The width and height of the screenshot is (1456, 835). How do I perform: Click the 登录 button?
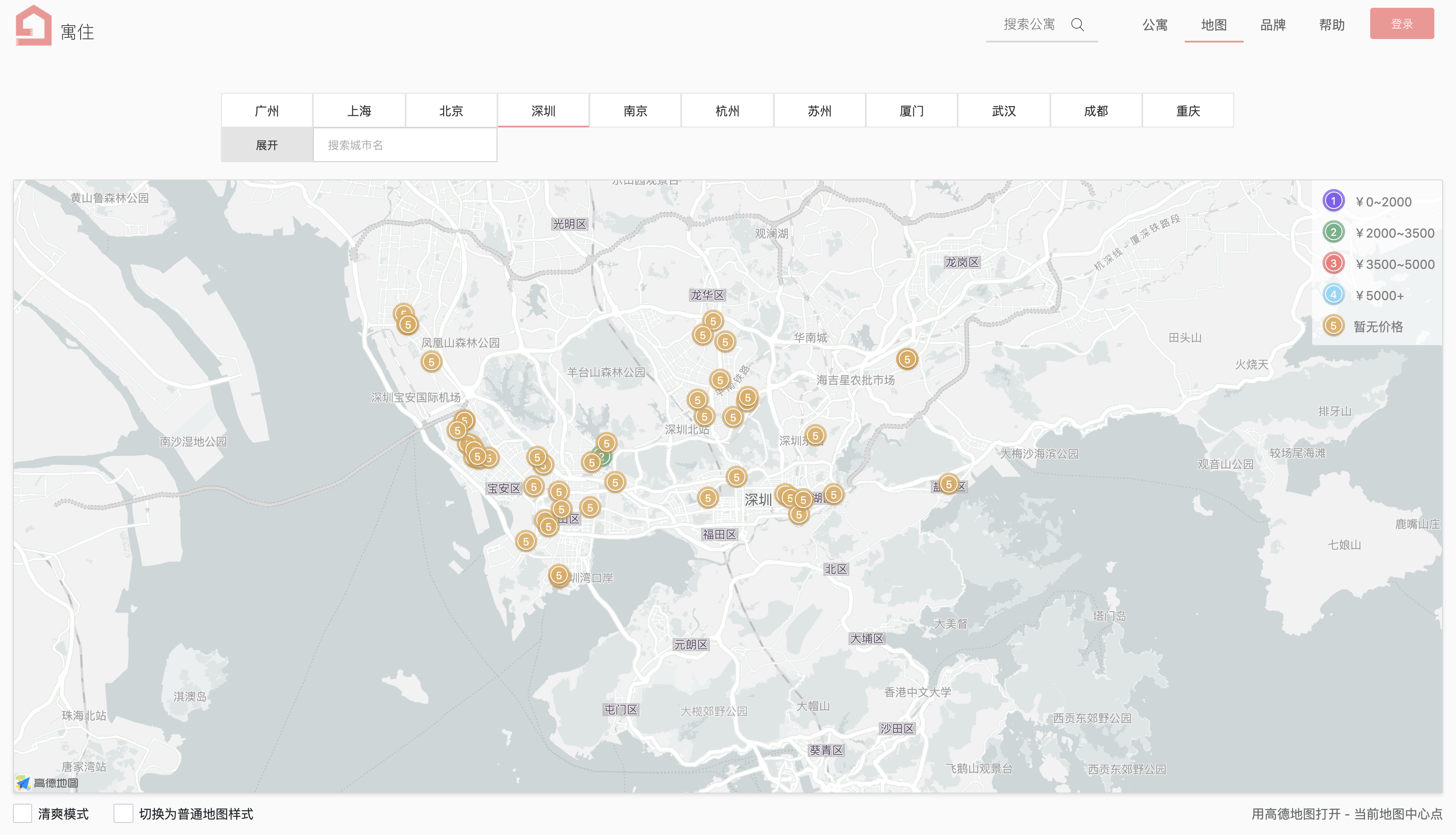[1401, 24]
